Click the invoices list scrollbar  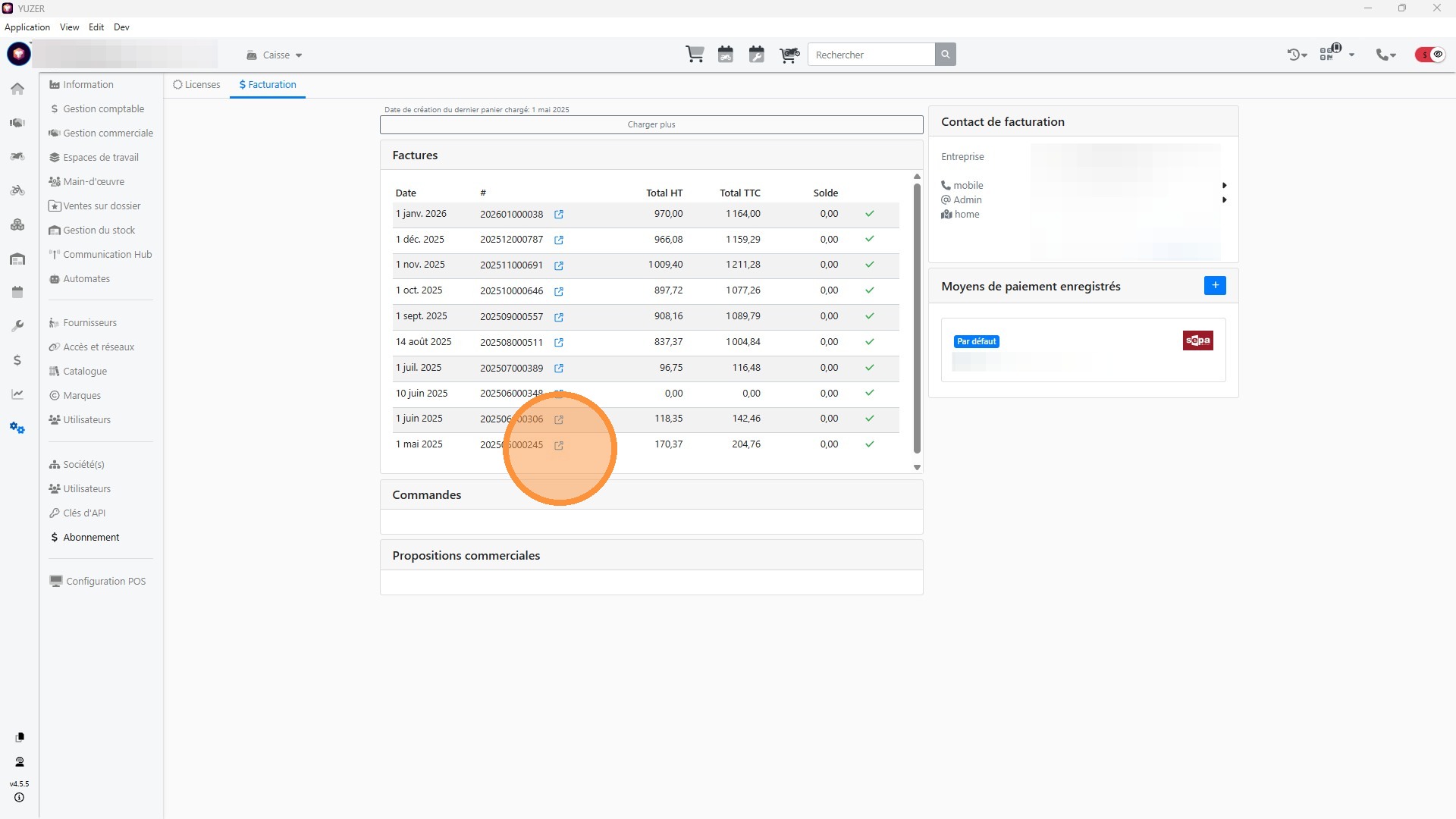point(917,318)
